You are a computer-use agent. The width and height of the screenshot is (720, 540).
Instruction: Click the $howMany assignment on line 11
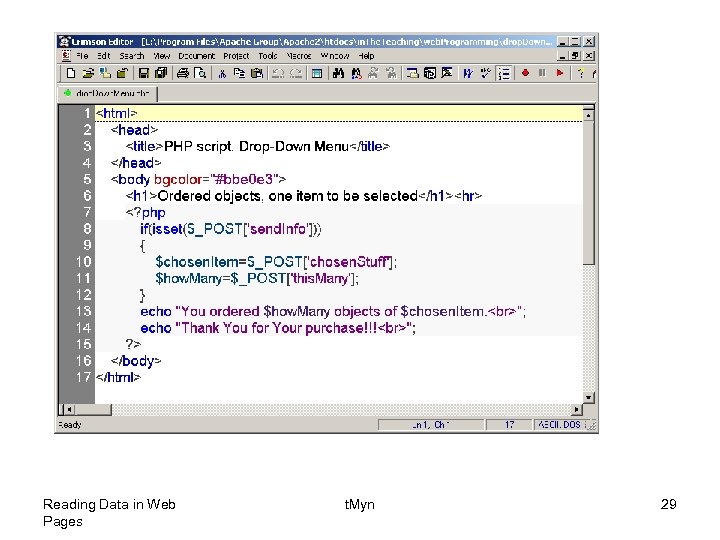click(257, 279)
